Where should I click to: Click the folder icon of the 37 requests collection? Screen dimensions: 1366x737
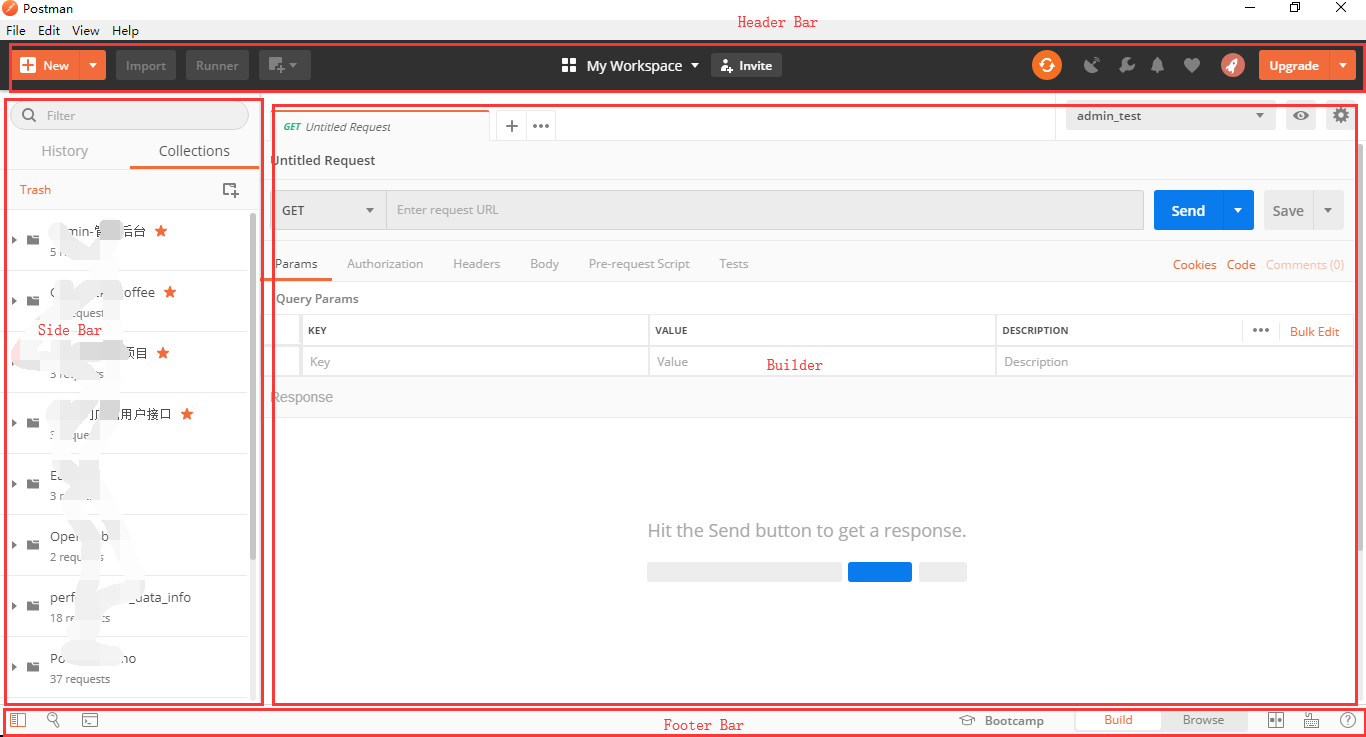click(x=33, y=667)
